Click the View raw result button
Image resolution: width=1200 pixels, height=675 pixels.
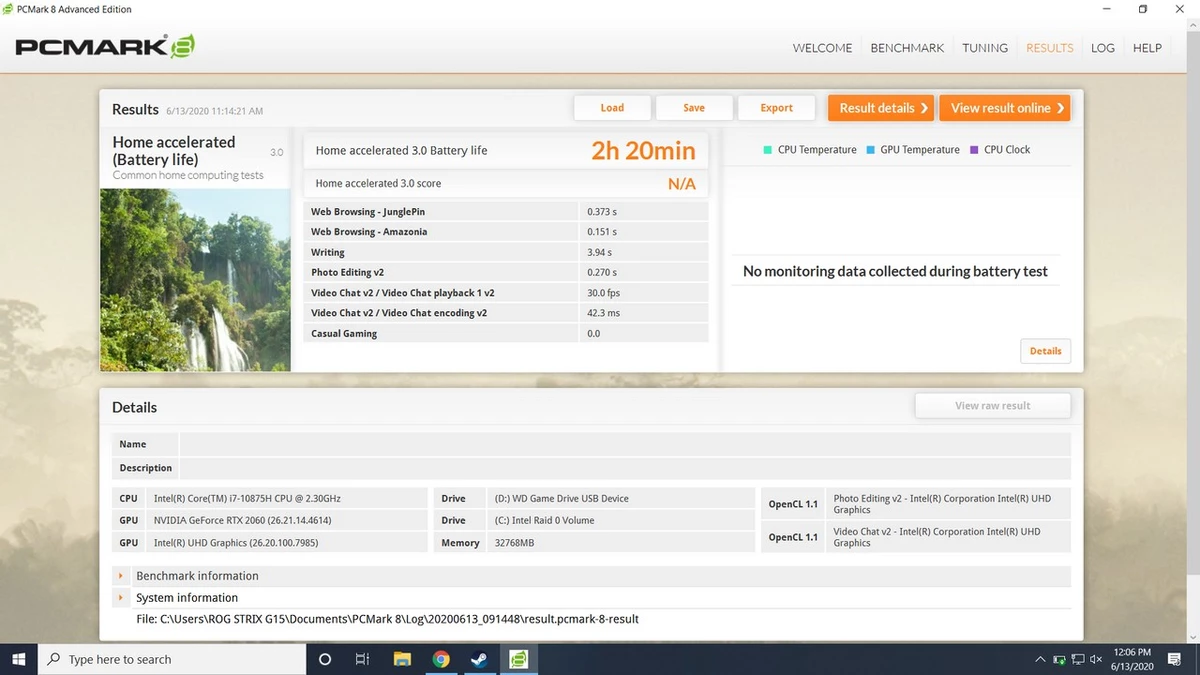tap(992, 405)
